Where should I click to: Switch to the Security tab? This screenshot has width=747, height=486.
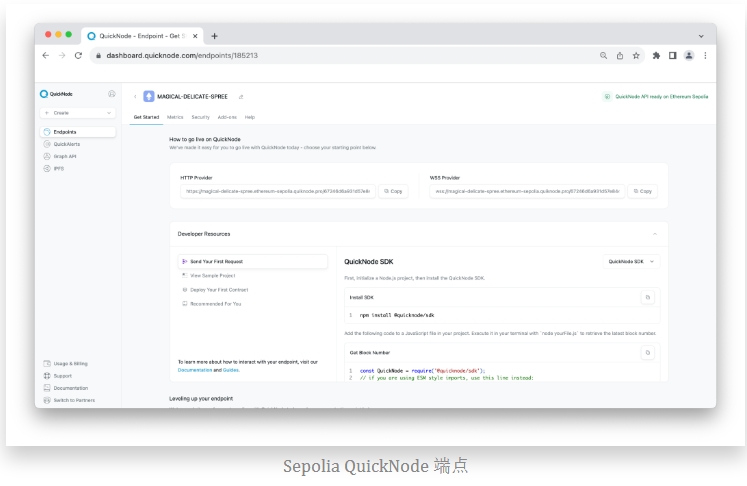coord(201,117)
